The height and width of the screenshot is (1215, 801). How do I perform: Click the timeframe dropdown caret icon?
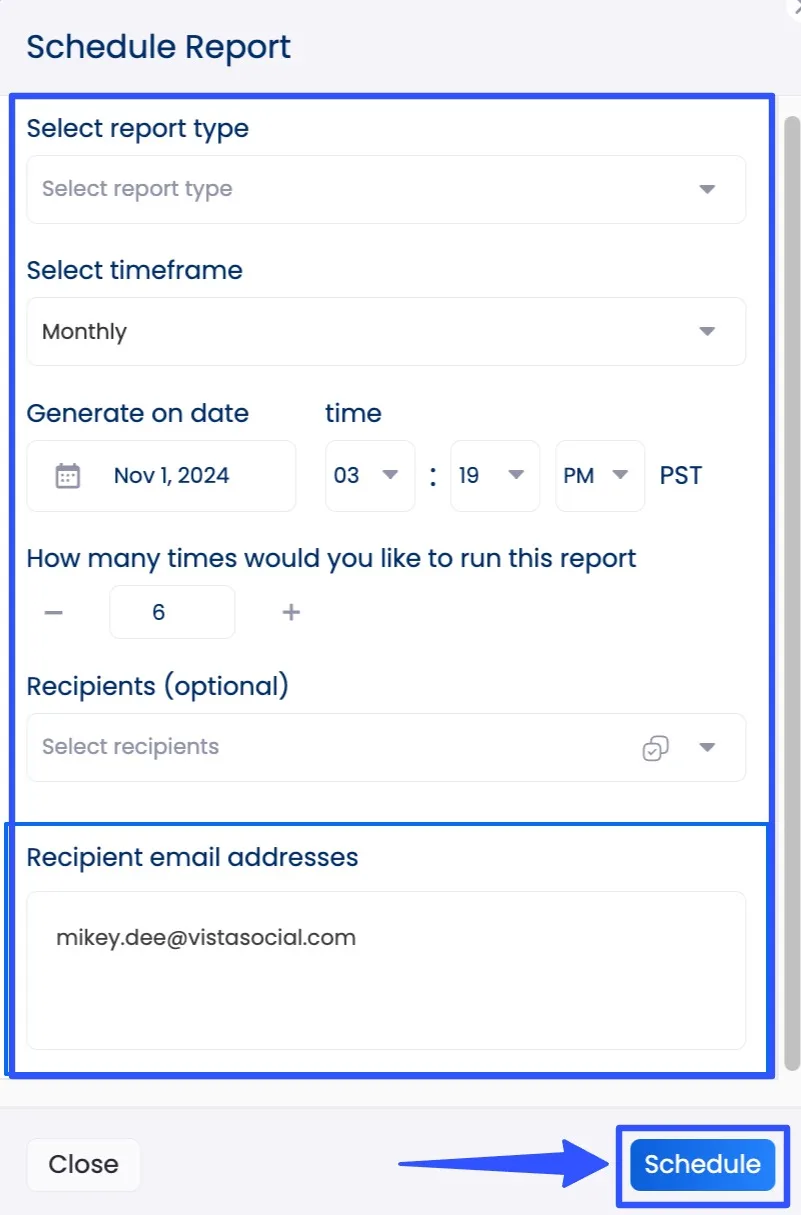click(x=707, y=332)
